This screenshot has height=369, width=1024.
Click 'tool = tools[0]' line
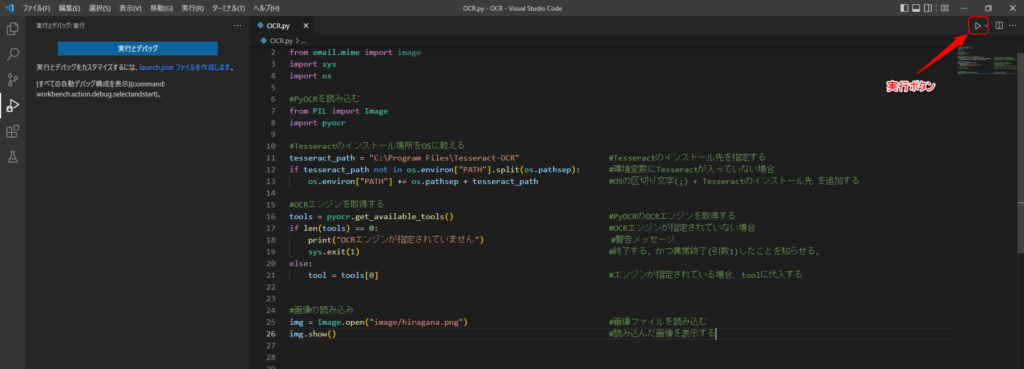343,275
